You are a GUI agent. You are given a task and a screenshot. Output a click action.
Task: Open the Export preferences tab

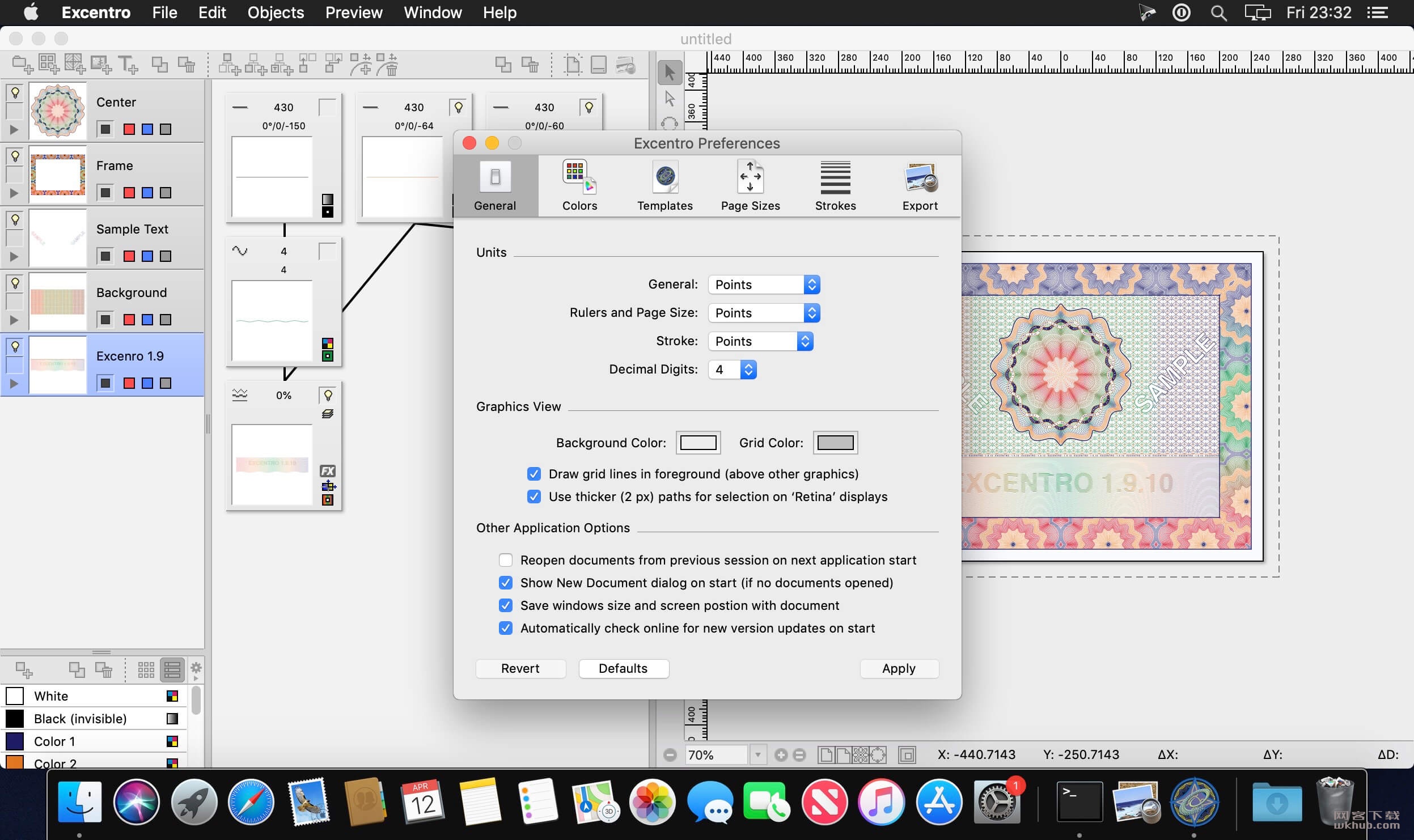point(920,186)
